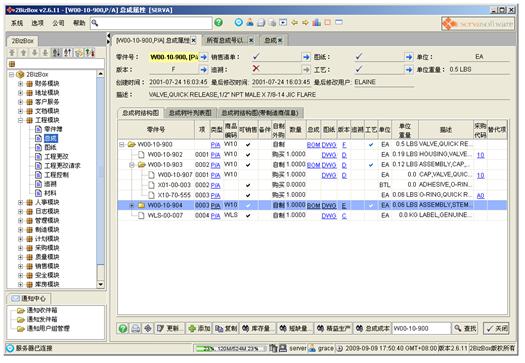The width and height of the screenshot is (525, 363).
Task: Click the dropdown window icon before back arrow
Action: [x=283, y=22]
